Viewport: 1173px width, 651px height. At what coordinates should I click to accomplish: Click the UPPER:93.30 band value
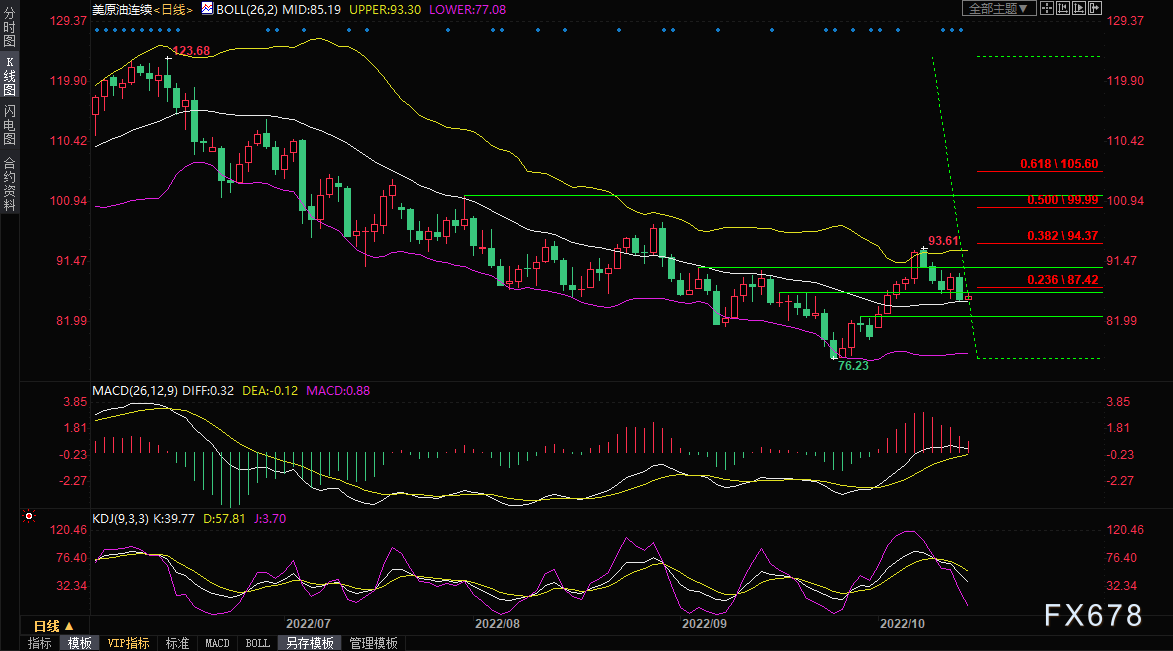click(x=385, y=10)
